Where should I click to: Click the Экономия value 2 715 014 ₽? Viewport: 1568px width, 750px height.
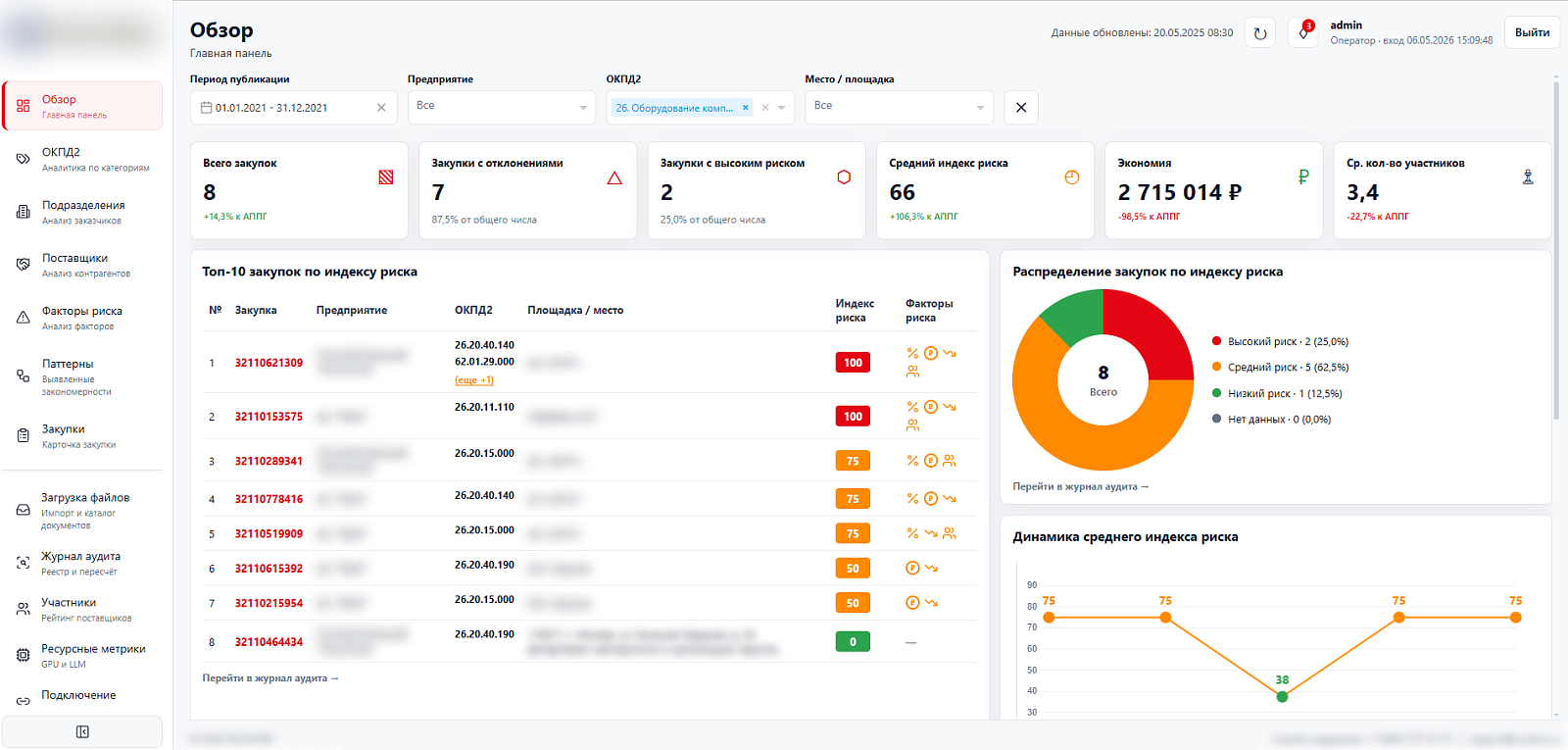click(x=1180, y=192)
